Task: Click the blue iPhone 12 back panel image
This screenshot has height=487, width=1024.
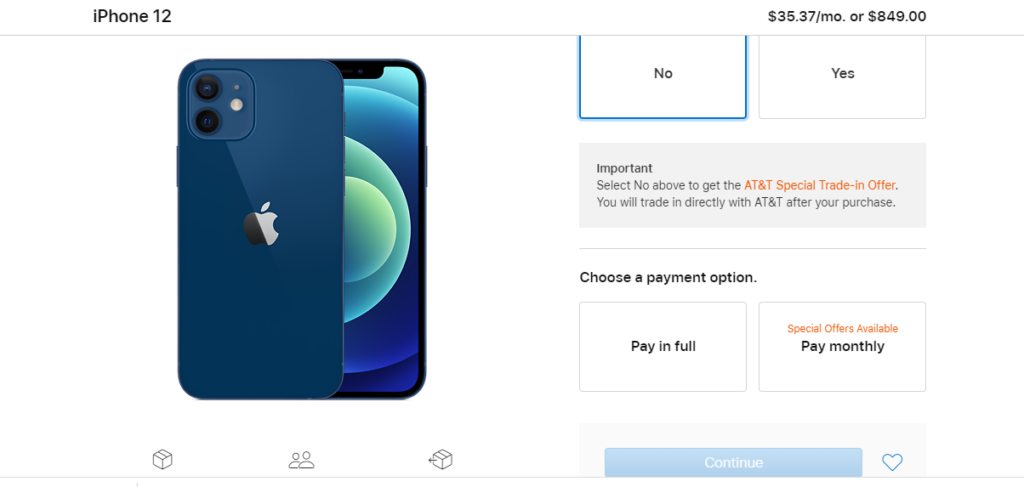Action: point(261,229)
